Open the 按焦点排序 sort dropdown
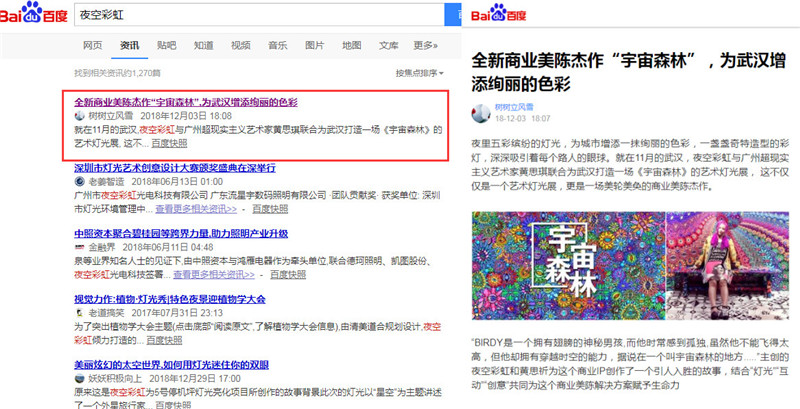The image size is (800, 409). [419, 73]
